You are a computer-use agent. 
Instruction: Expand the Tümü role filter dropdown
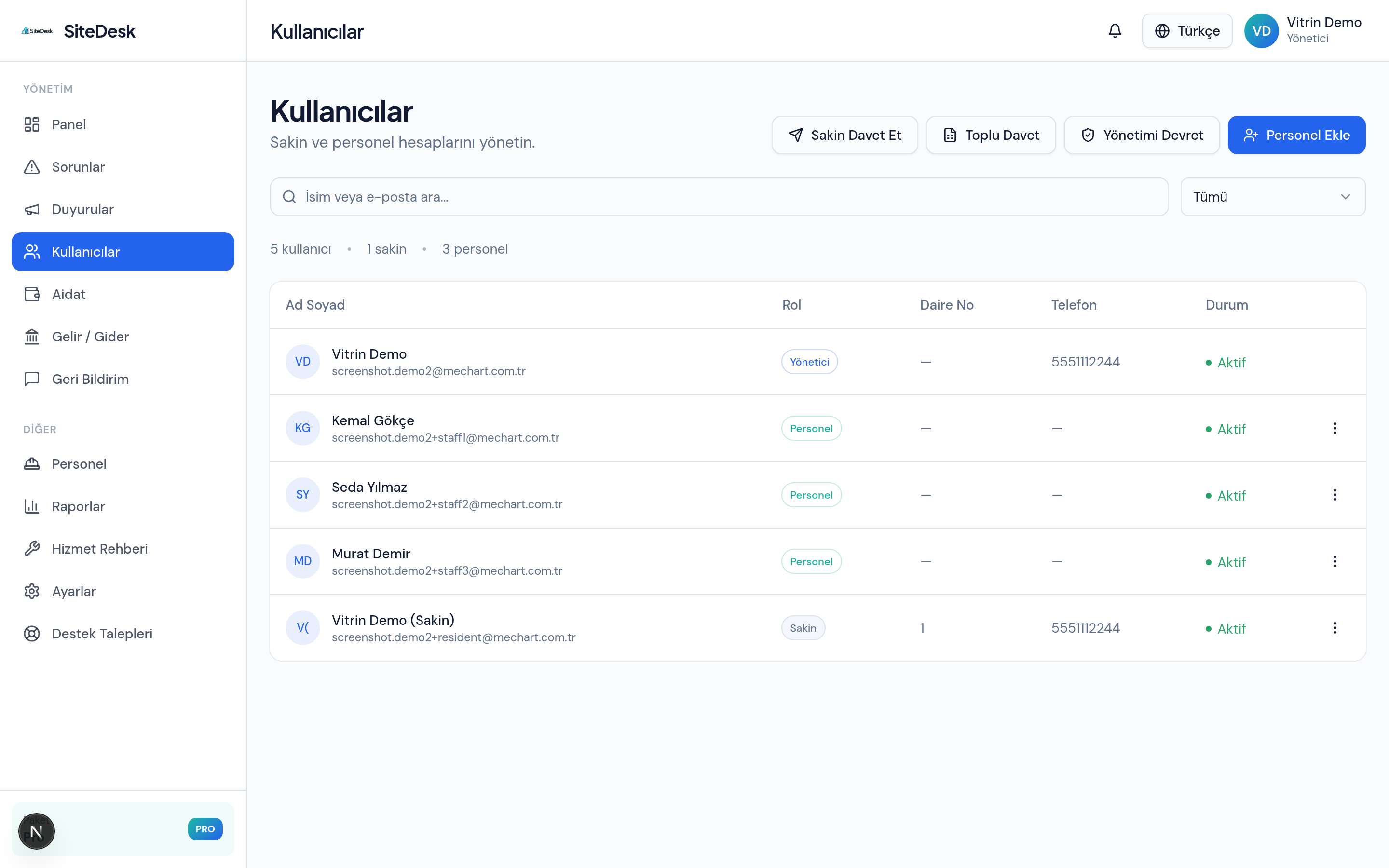(x=1272, y=197)
